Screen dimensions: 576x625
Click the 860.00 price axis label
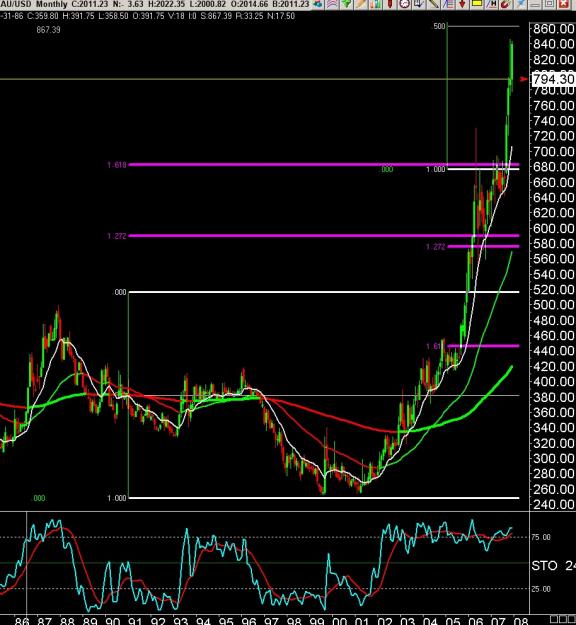click(x=554, y=29)
